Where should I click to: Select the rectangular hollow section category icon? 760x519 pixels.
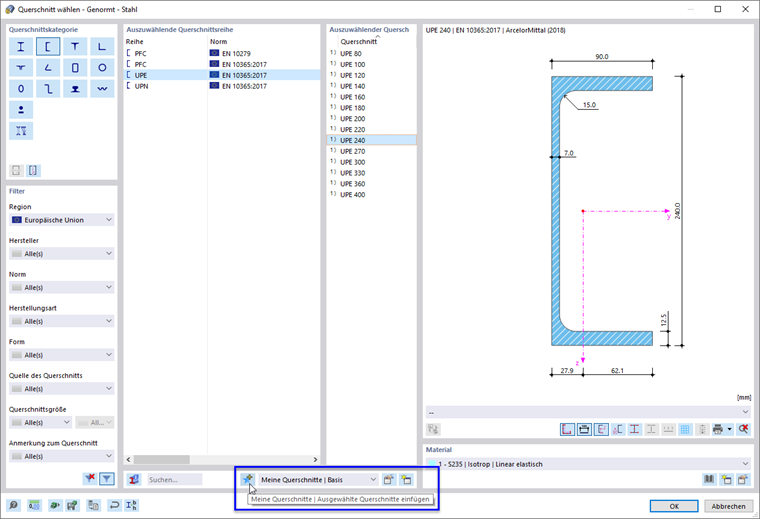click(x=75, y=67)
